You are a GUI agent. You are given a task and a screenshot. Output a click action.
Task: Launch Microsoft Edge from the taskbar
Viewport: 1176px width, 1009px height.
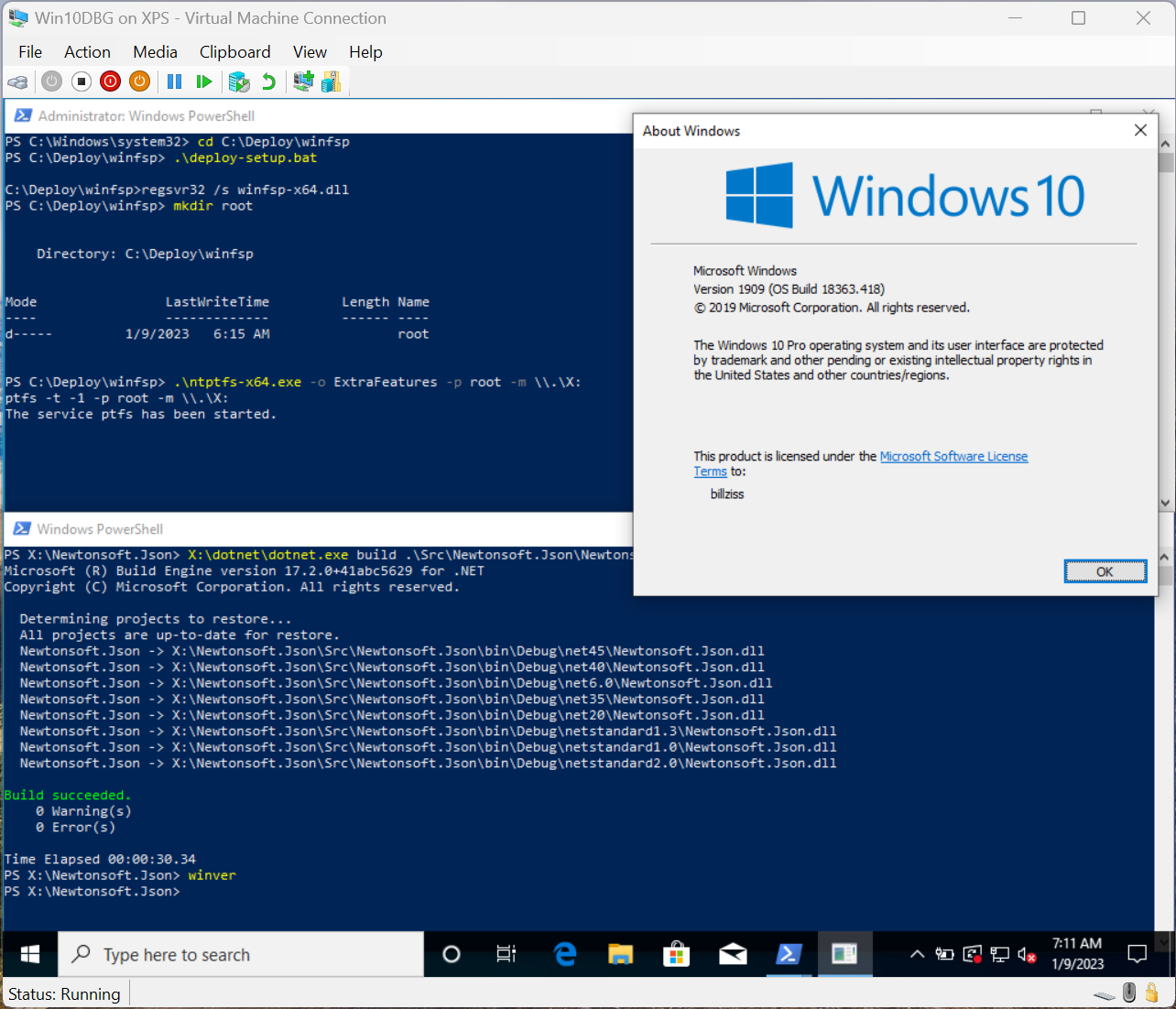(x=565, y=953)
